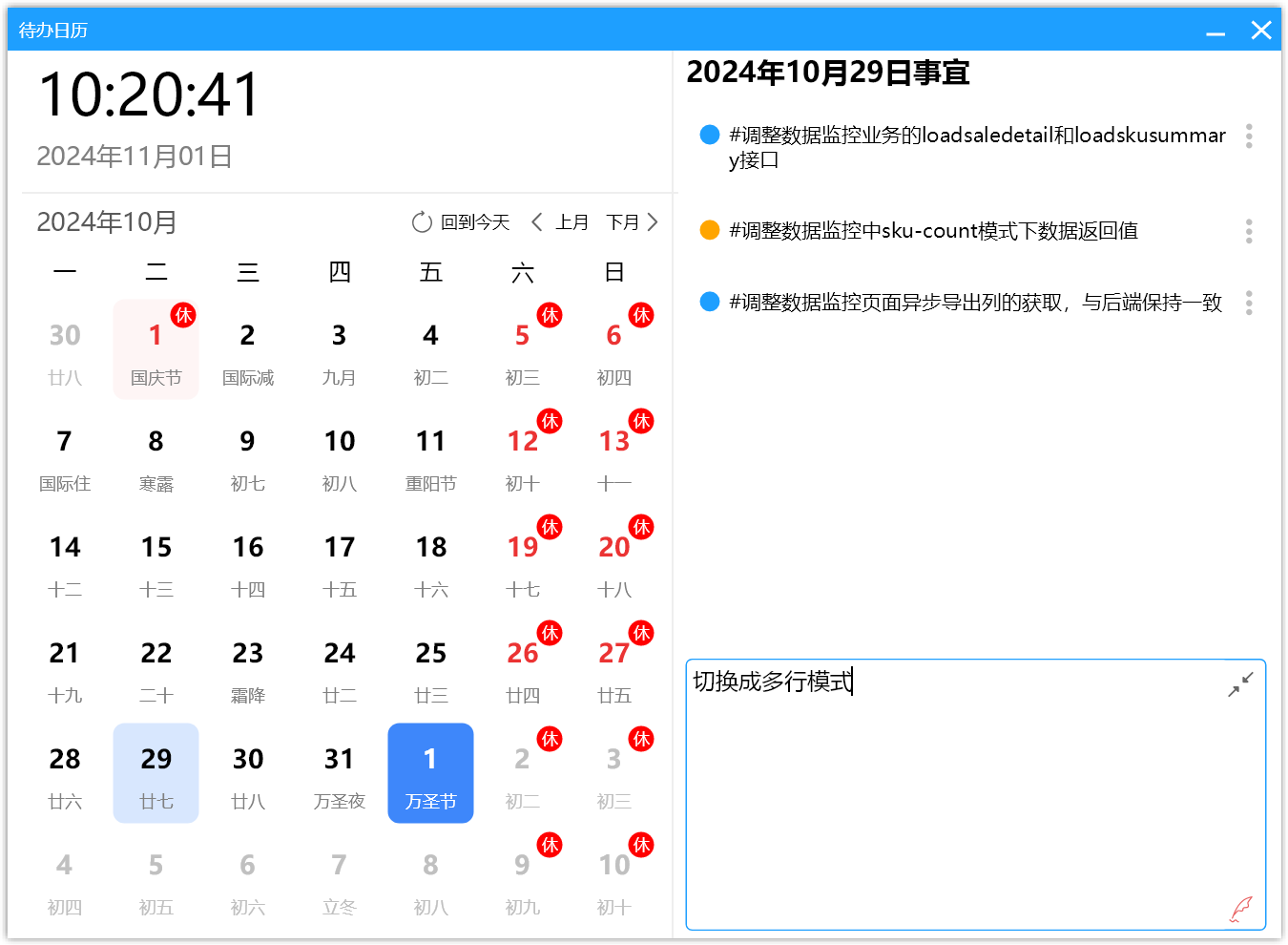The height and width of the screenshot is (945, 1288).
Task: Select October 31 万圣夜
Action: click(x=340, y=773)
